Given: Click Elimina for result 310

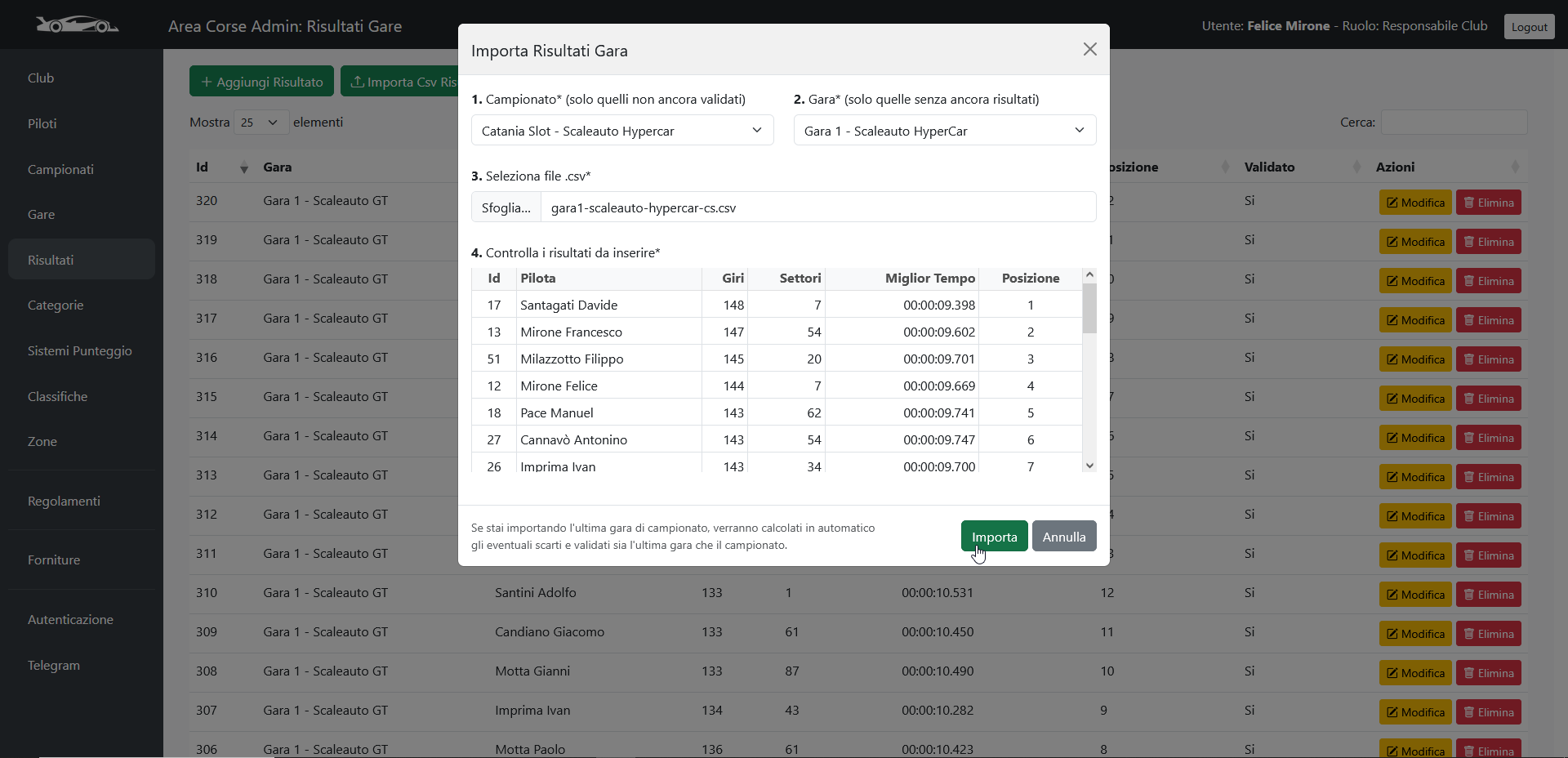Looking at the screenshot, I should click(x=1488, y=595).
